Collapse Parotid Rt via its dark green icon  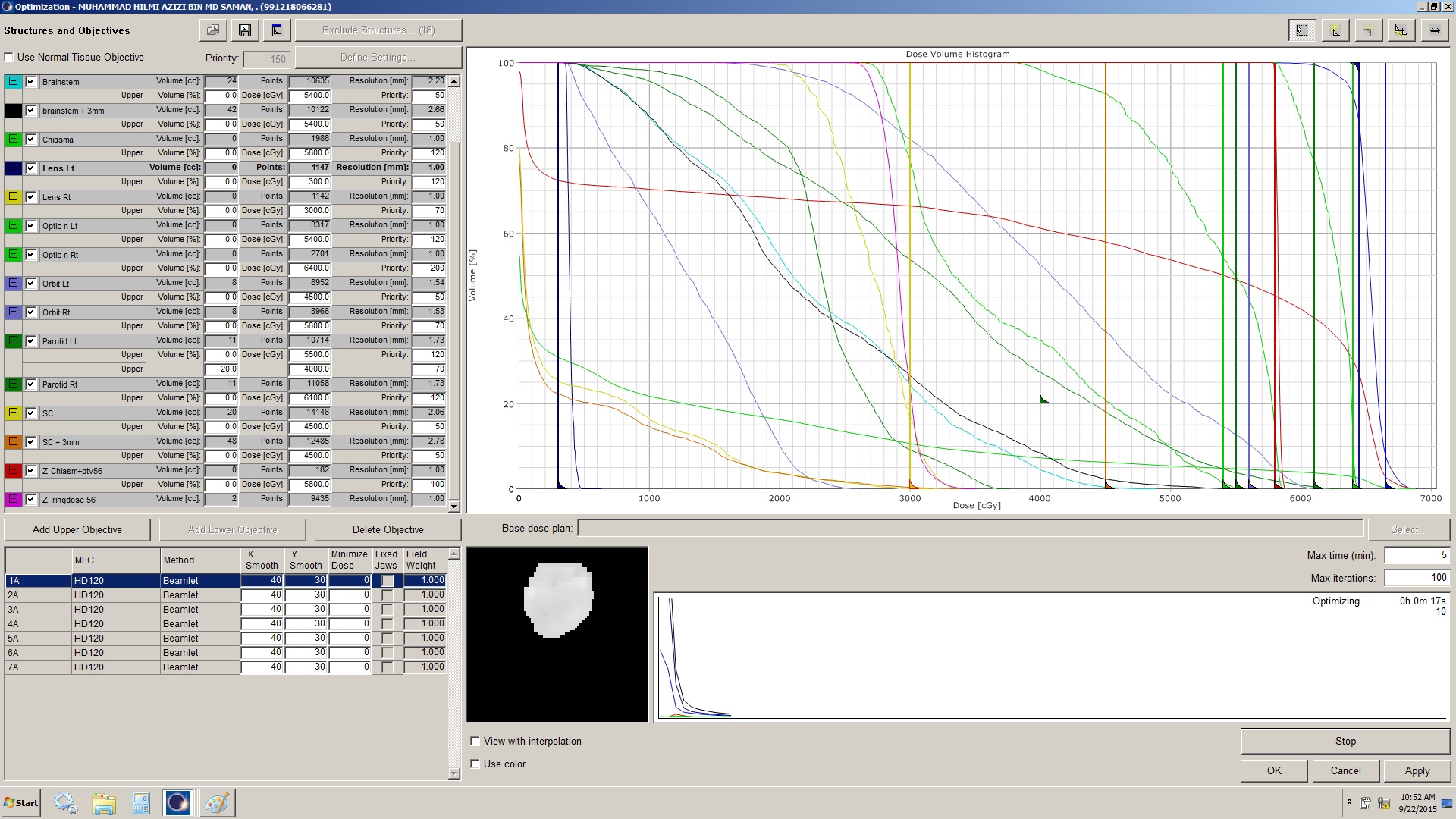[x=13, y=384]
